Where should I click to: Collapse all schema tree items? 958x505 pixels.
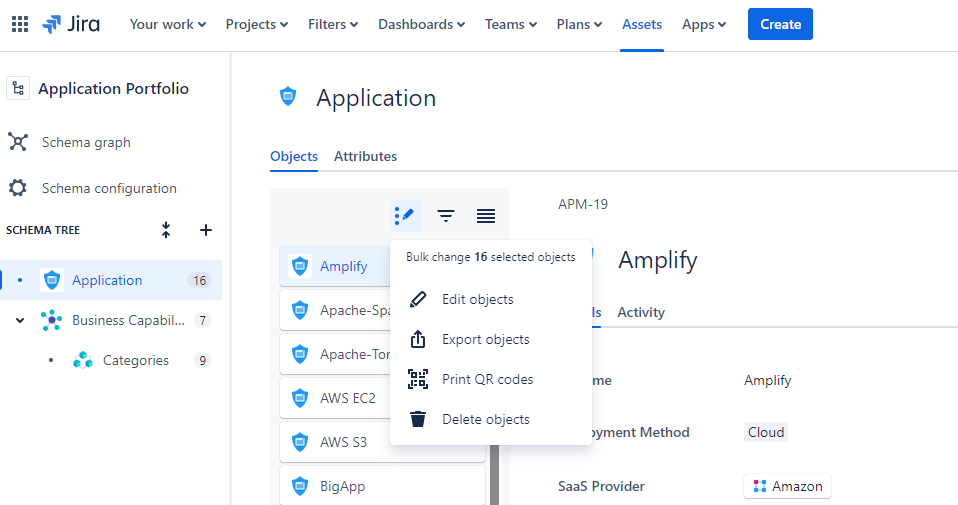point(166,230)
